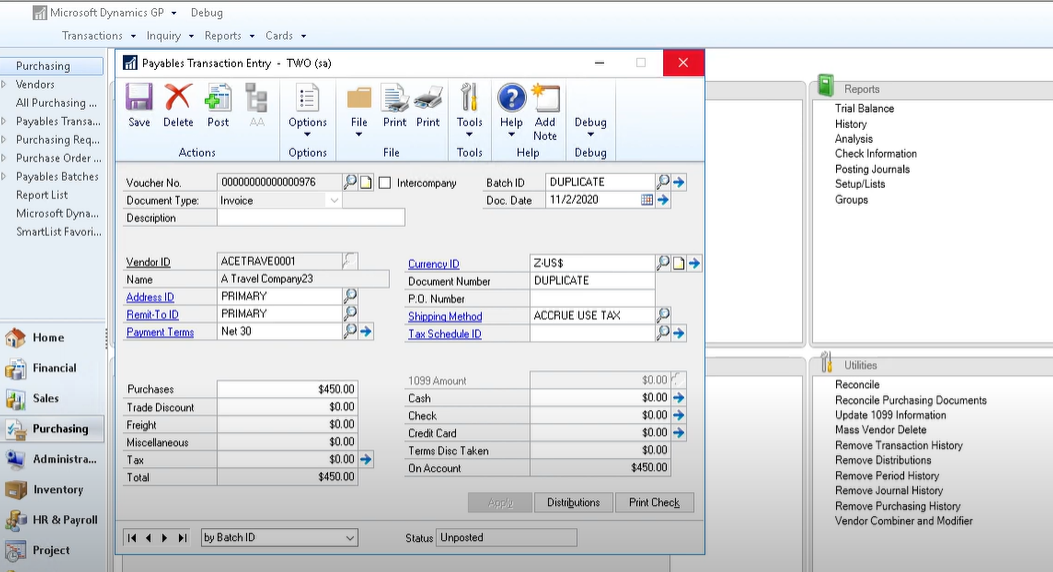Open Help via the question mark icon
This screenshot has width=1053, height=572.
511,105
